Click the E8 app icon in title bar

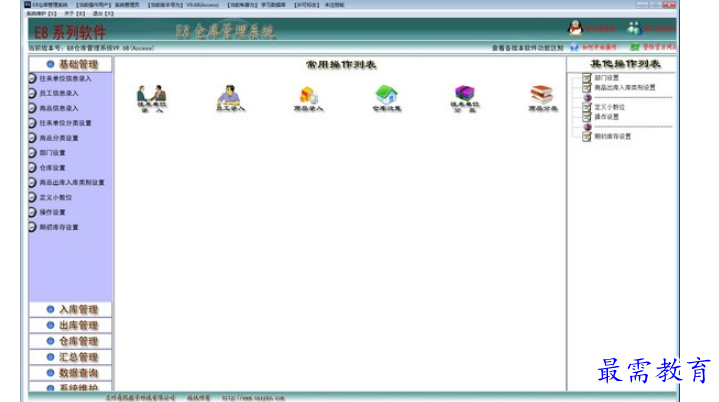click(28, 5)
